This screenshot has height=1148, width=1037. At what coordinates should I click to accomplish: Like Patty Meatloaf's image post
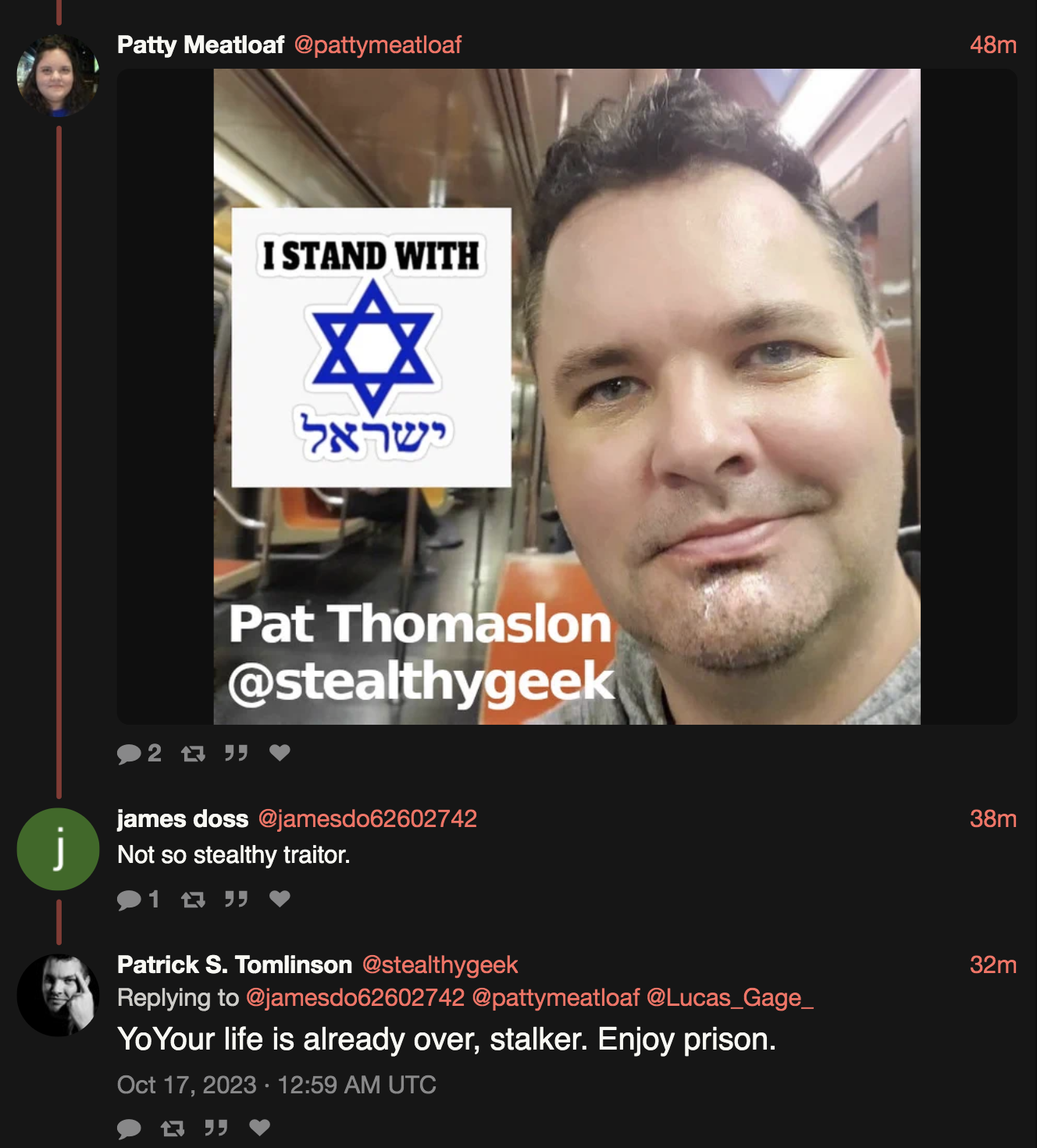click(280, 752)
